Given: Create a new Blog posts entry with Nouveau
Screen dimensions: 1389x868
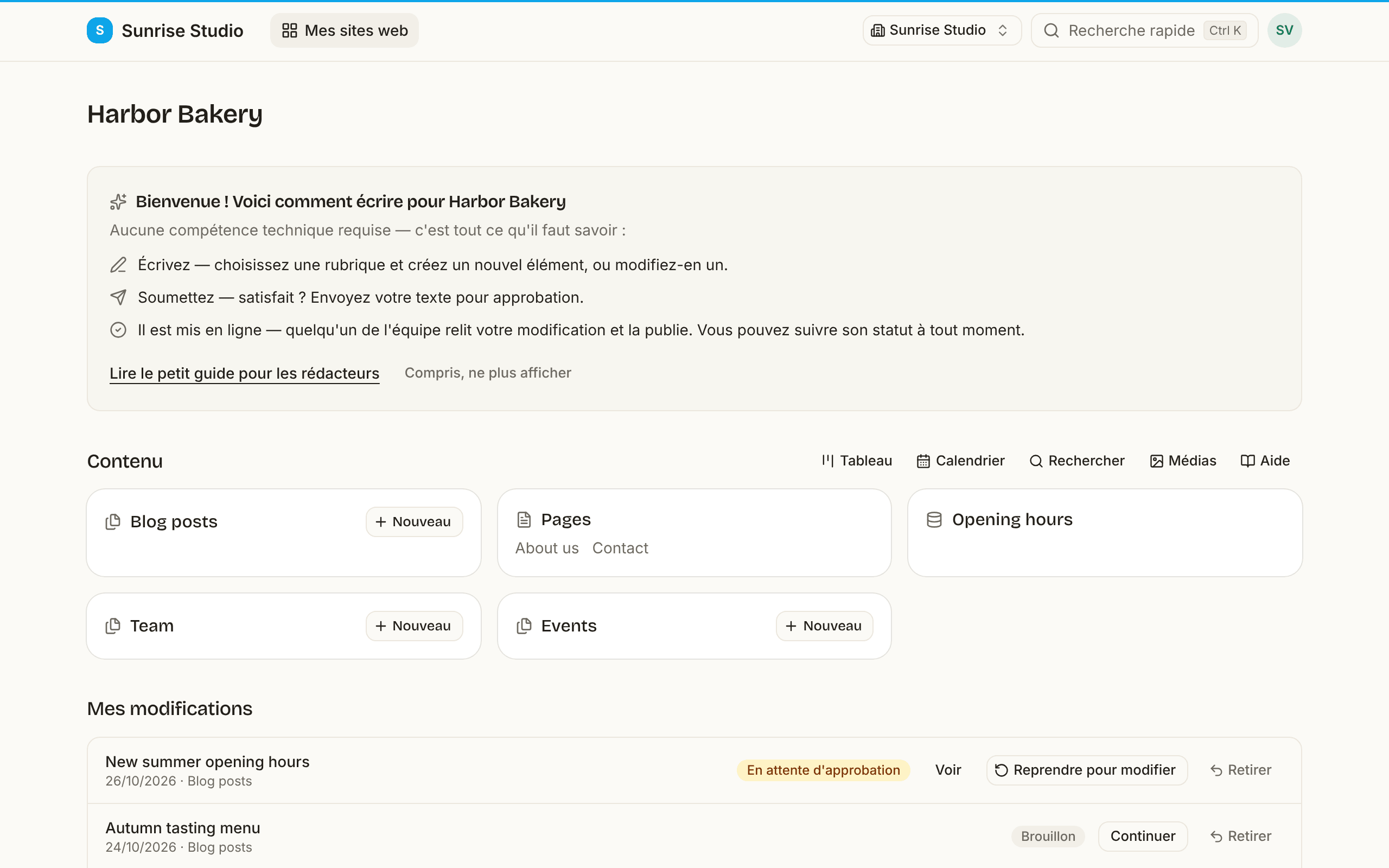Looking at the screenshot, I should [414, 522].
